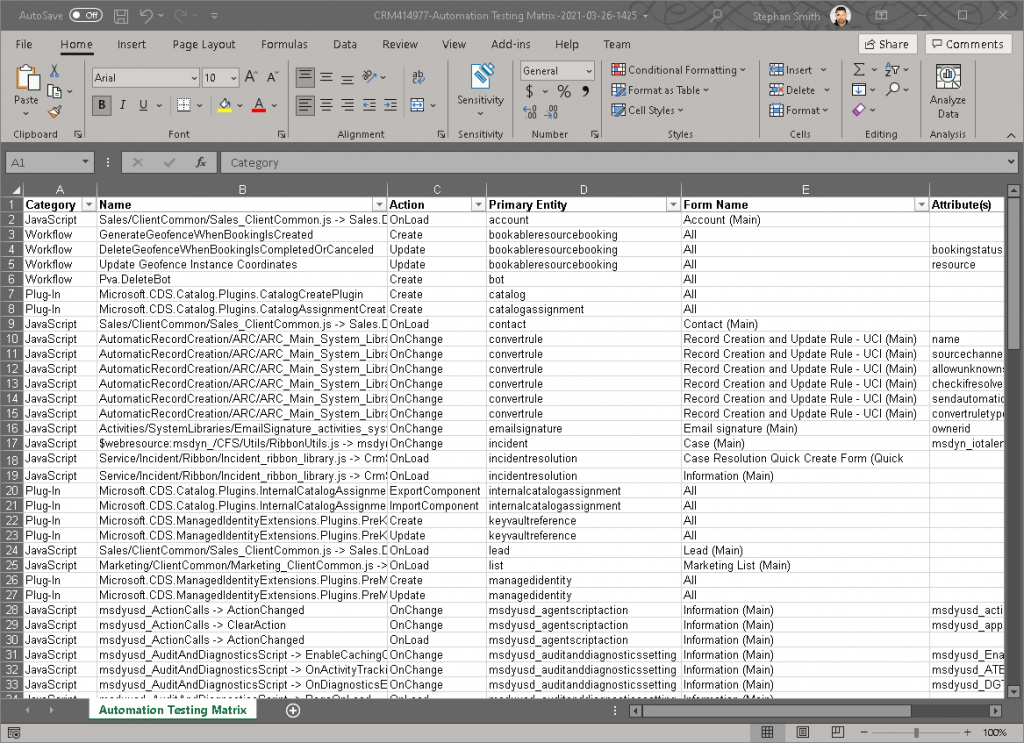1024x743 pixels.
Task: Click the Save floppy disk icon
Action: tap(120, 16)
